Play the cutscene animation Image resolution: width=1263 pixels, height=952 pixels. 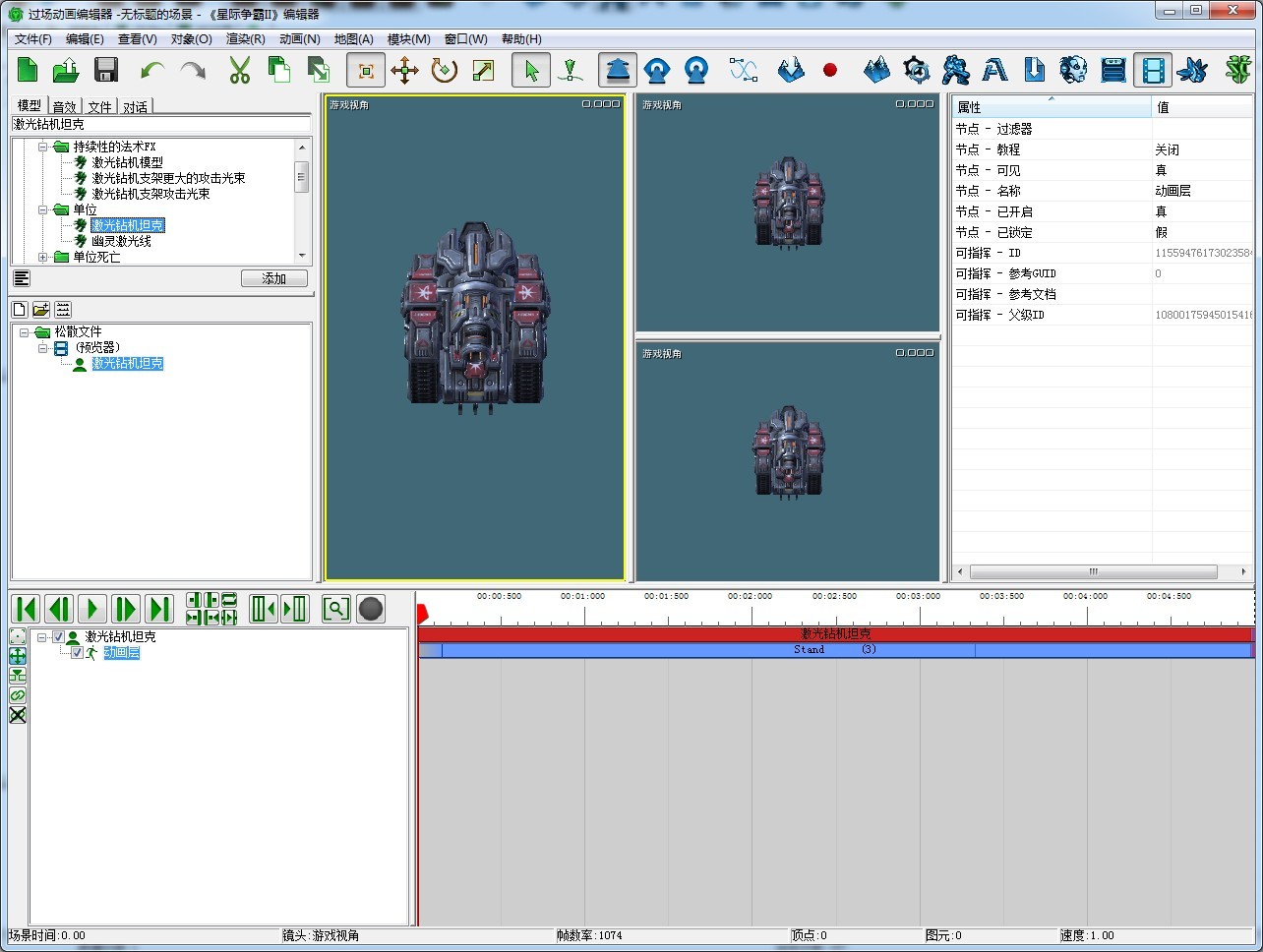click(x=92, y=609)
